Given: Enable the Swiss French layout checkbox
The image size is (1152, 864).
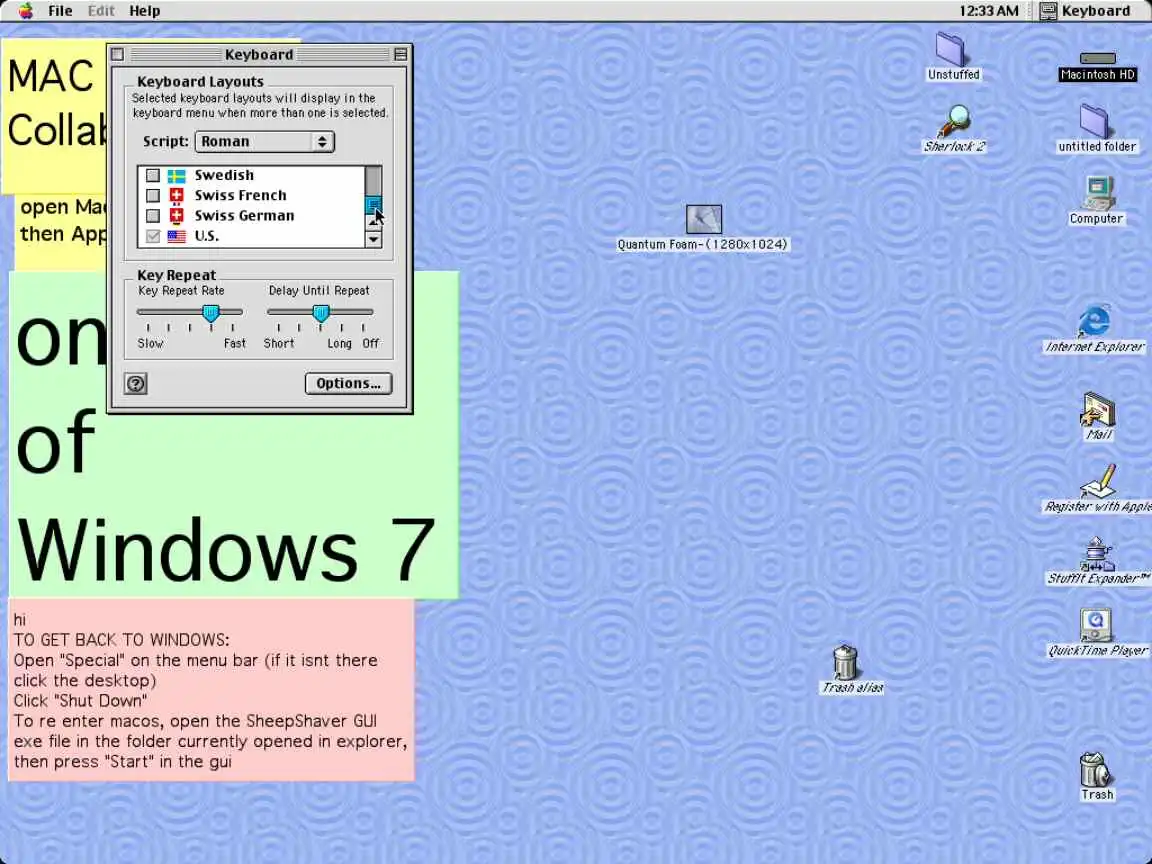Looking at the screenshot, I should click(153, 195).
